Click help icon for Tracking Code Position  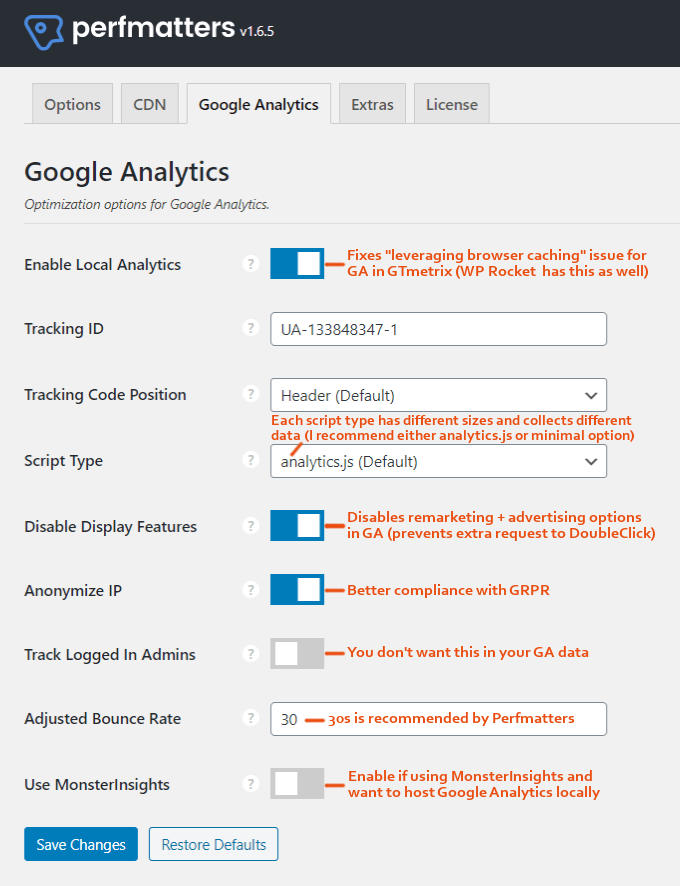pyautogui.click(x=250, y=394)
